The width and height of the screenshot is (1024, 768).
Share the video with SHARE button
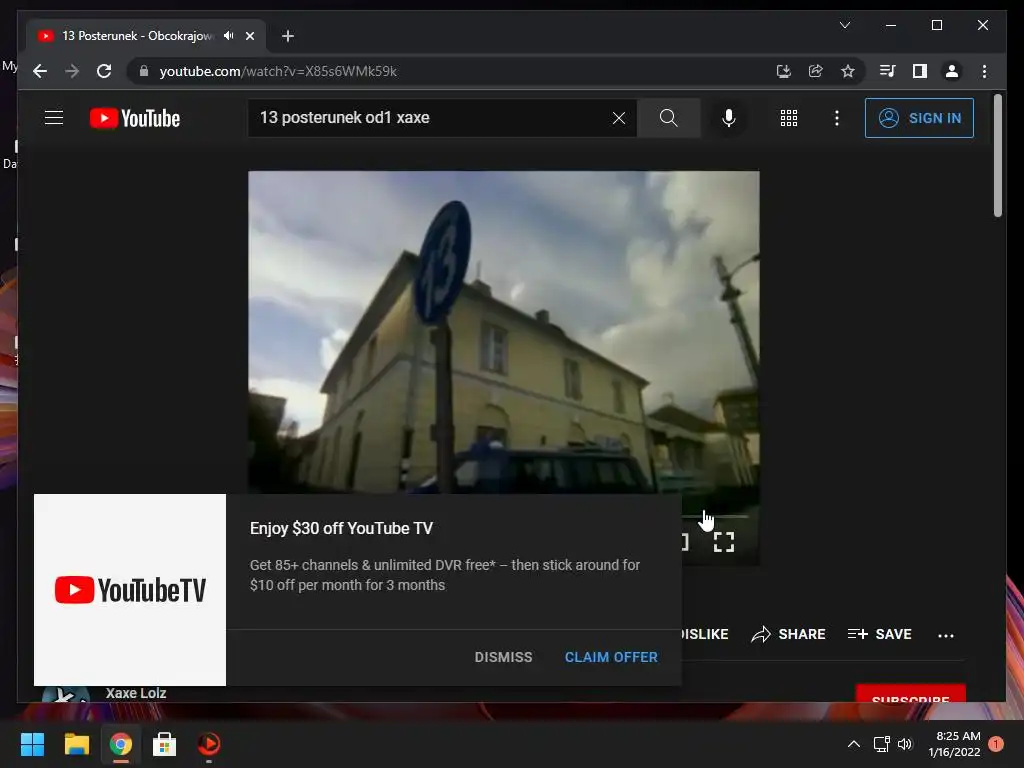coord(788,634)
